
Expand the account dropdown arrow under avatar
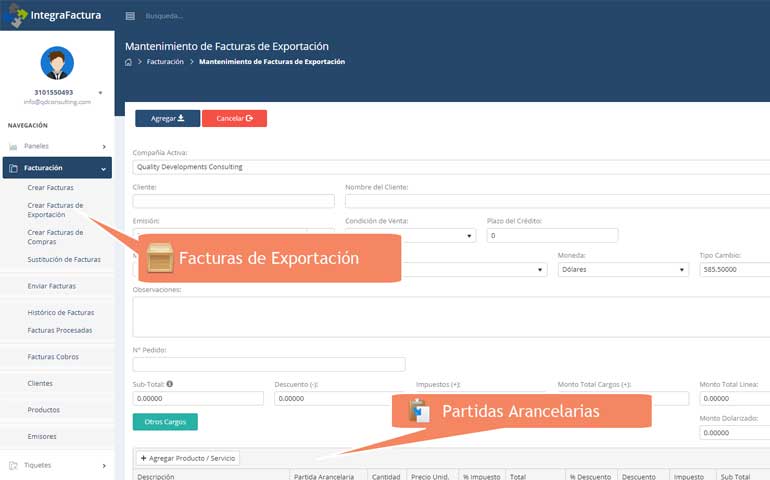point(100,93)
